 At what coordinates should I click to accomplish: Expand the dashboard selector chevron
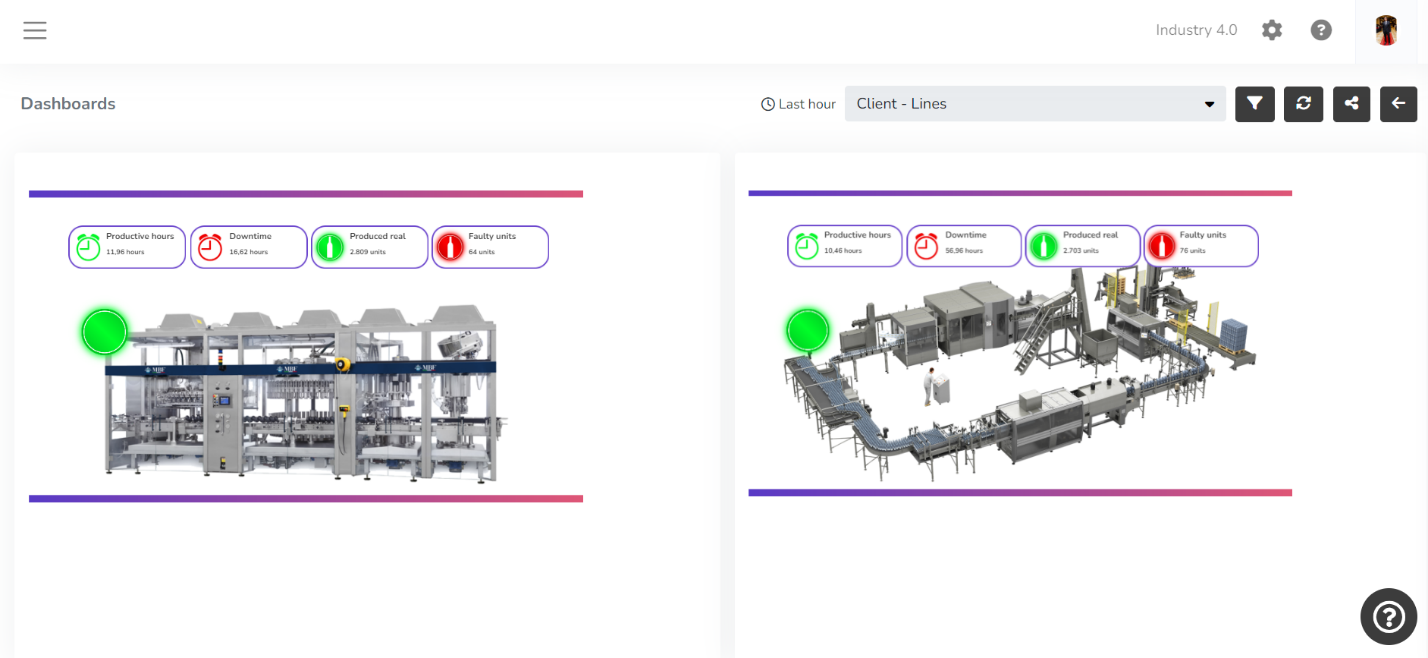(1208, 104)
